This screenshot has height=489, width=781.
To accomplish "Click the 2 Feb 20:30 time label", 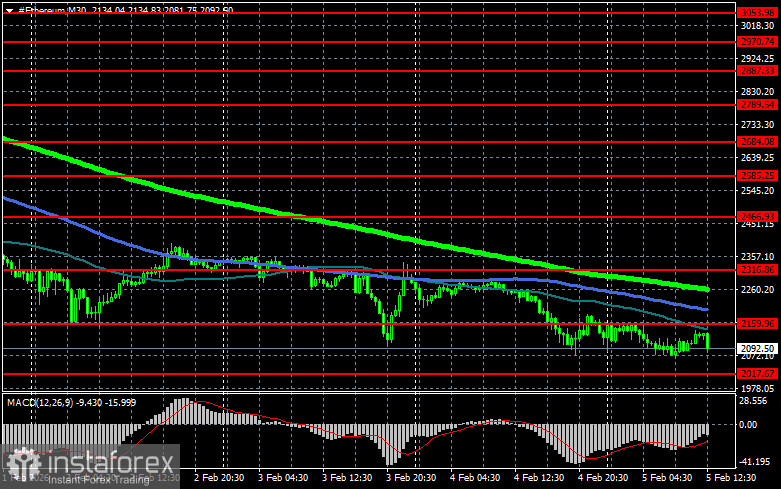I will (219, 478).
